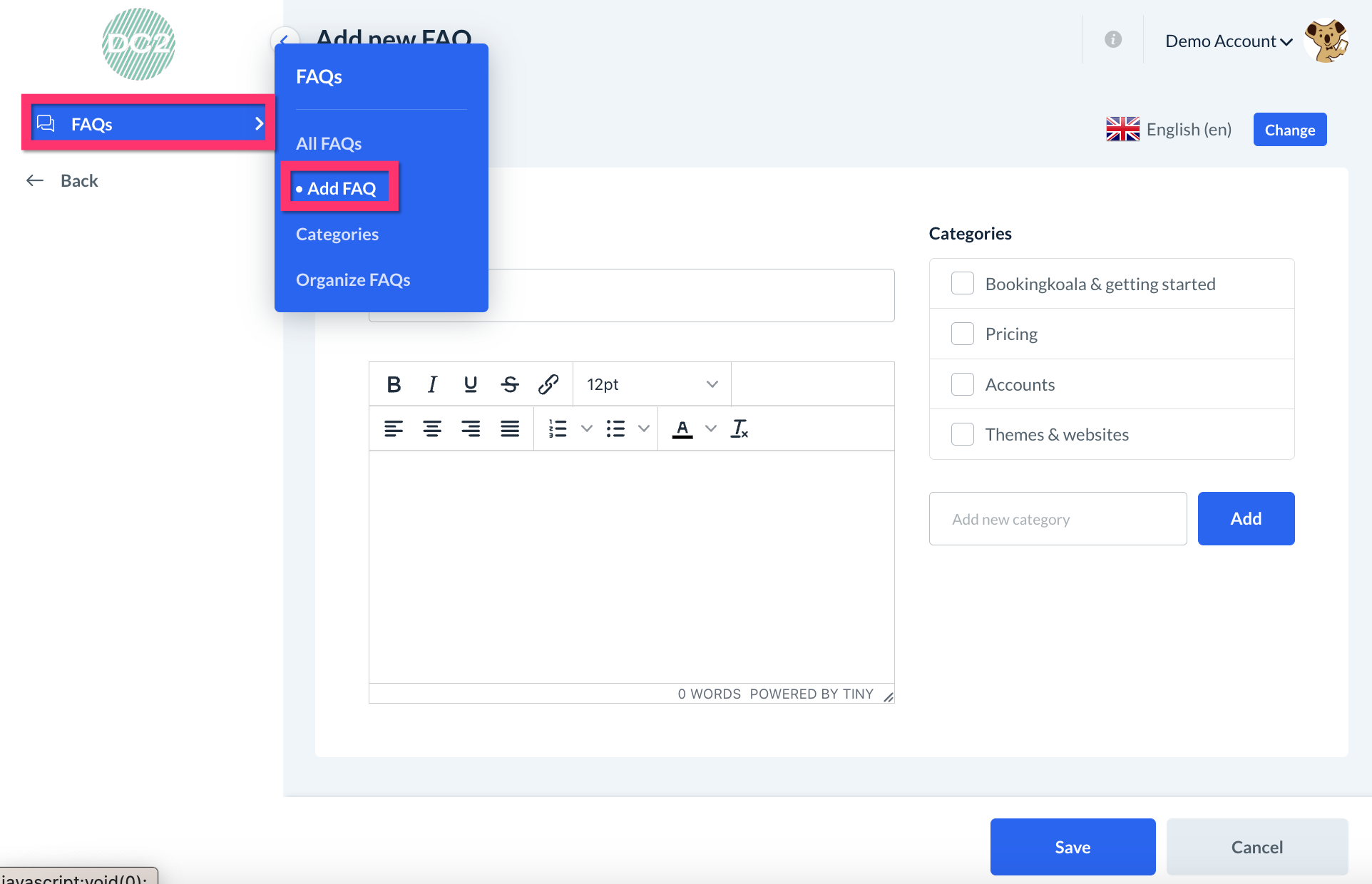Open All FAQs from the submenu
Viewport: 1372px width, 884px height.
coord(329,144)
